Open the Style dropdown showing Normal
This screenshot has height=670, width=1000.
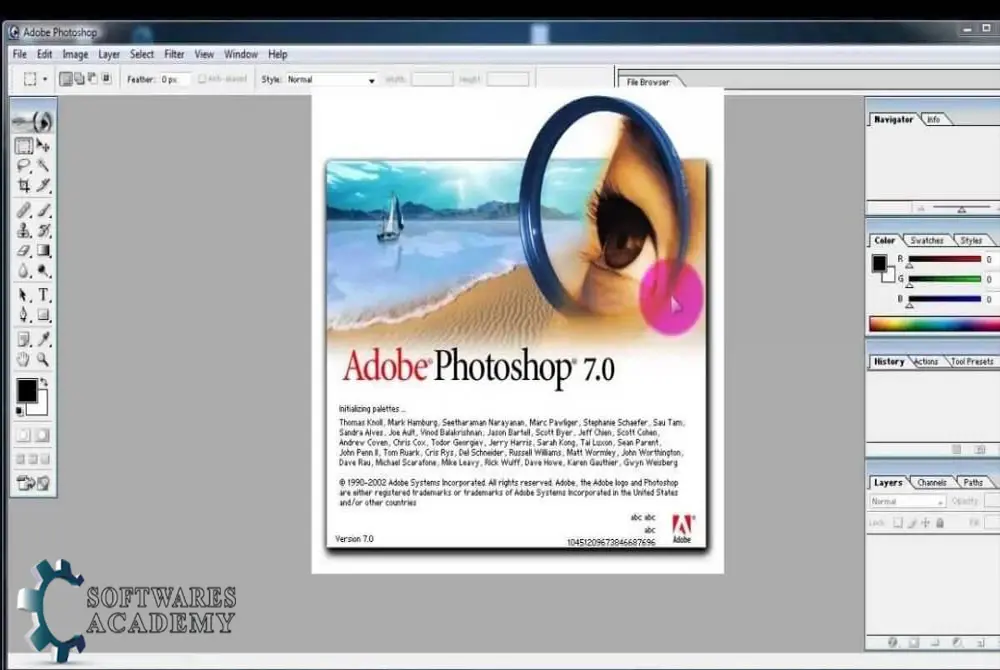tap(331, 80)
